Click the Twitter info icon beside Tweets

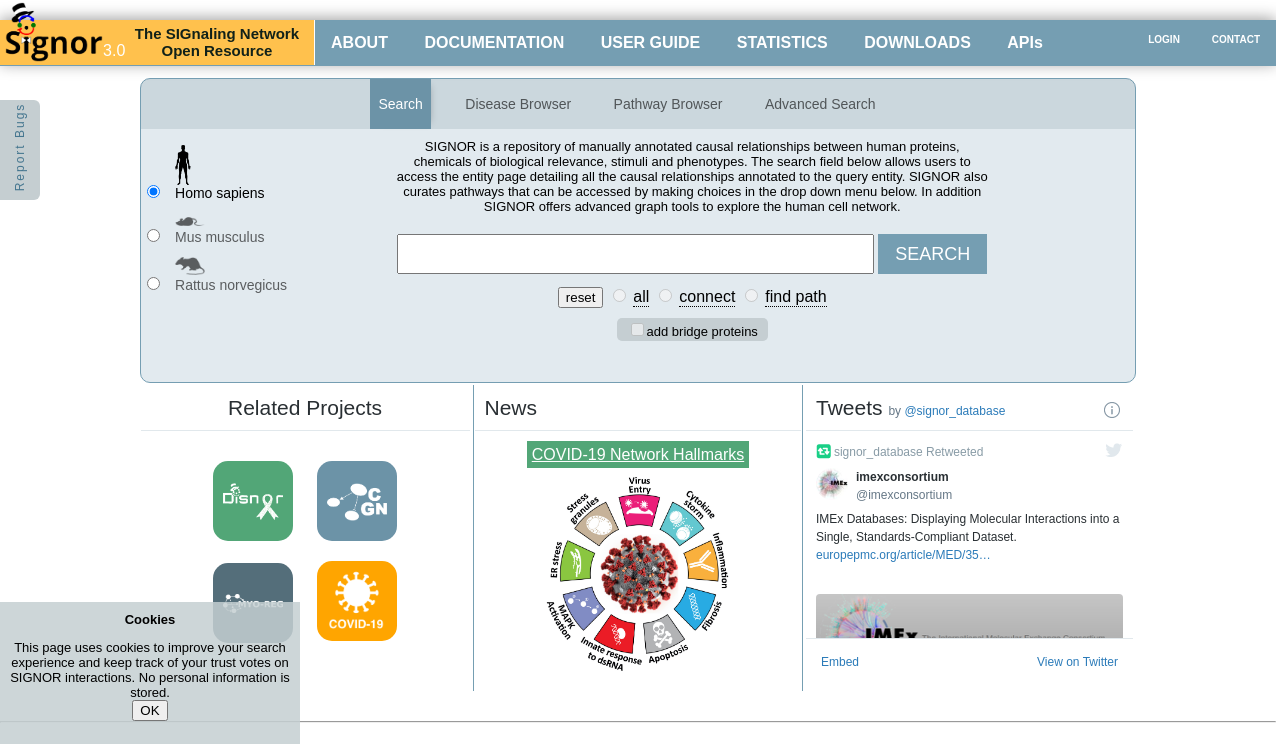point(1112,410)
